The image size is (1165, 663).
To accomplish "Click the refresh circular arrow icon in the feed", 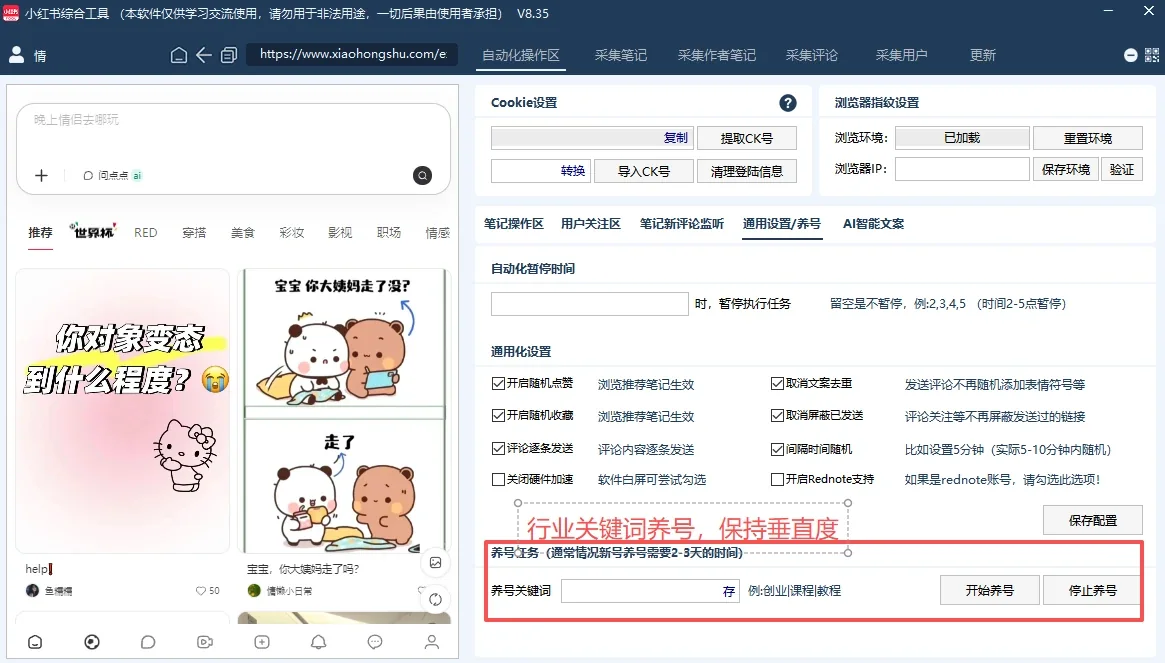I will pyautogui.click(x=435, y=599).
